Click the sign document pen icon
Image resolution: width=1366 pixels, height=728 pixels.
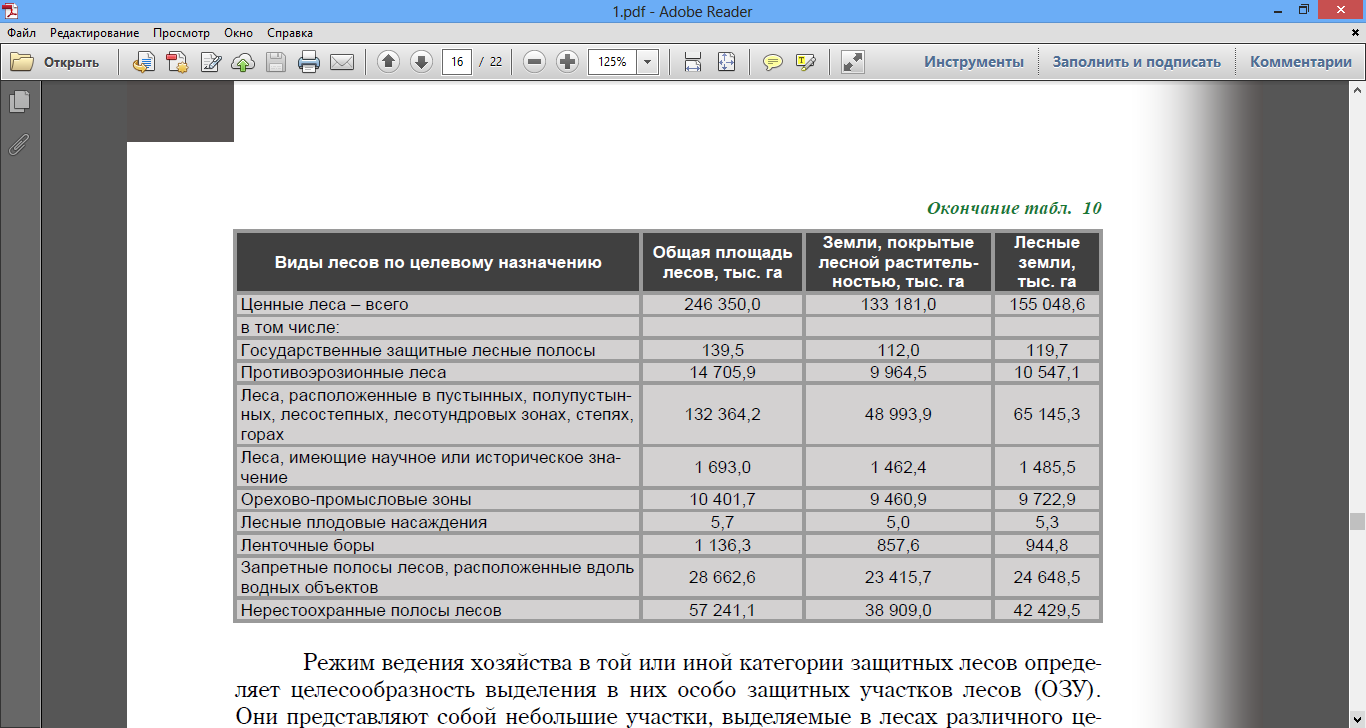click(x=211, y=62)
